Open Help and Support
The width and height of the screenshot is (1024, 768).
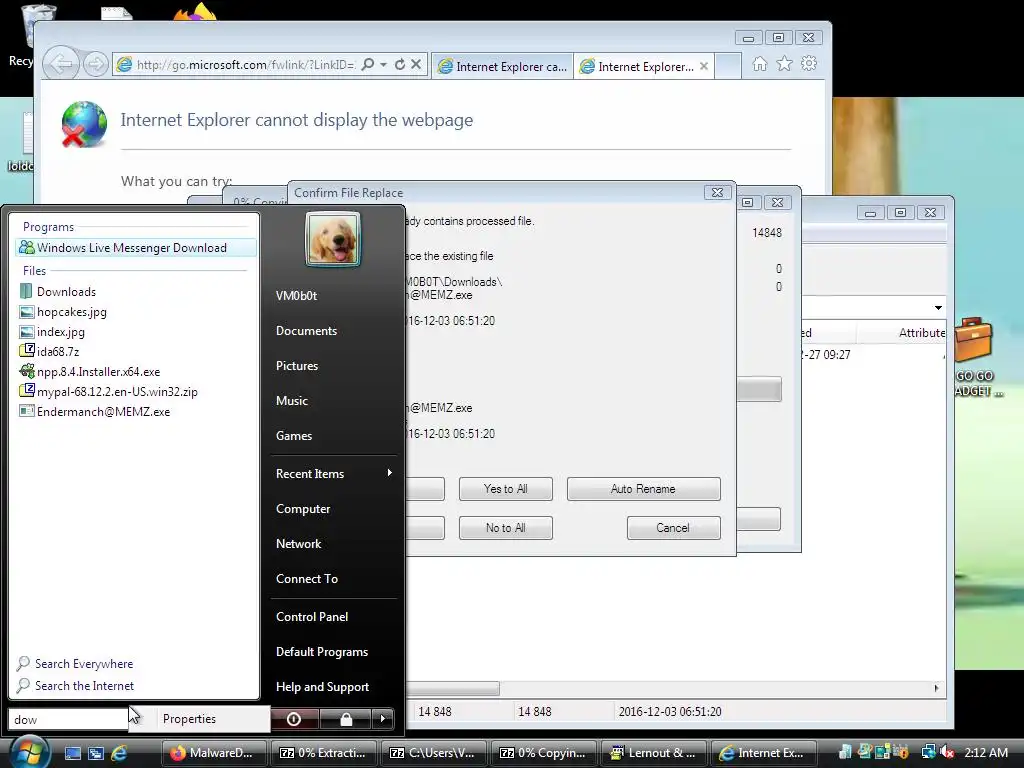322,687
